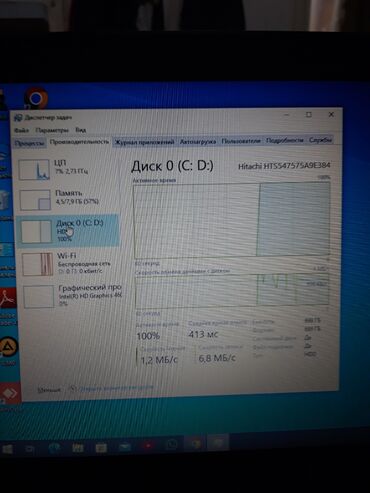Screen dimensions: 370x493
Task: Open the orange triangle player desktop icon
Action: click(8, 347)
